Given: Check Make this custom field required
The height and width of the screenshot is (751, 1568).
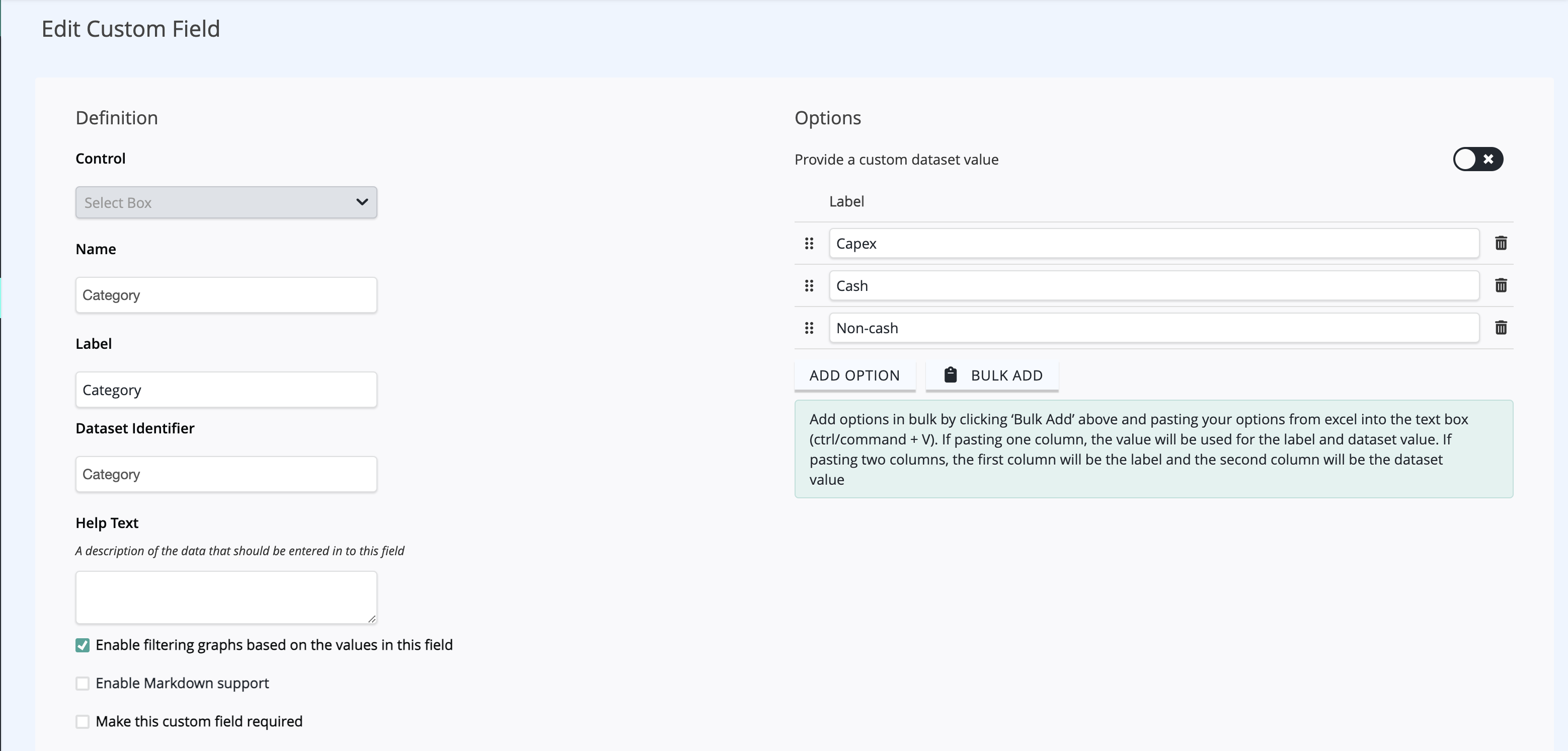Looking at the screenshot, I should (x=83, y=722).
